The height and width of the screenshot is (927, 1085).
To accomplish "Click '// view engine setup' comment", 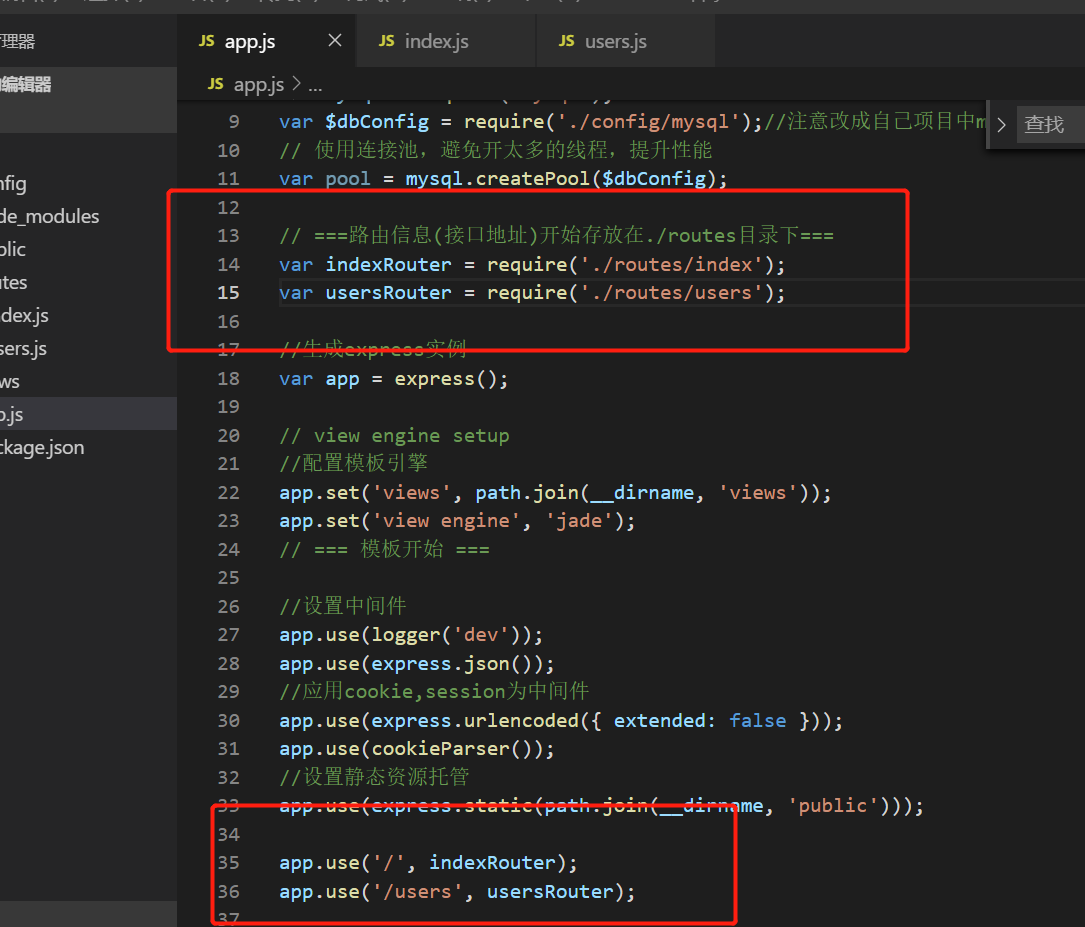I will tap(394, 436).
